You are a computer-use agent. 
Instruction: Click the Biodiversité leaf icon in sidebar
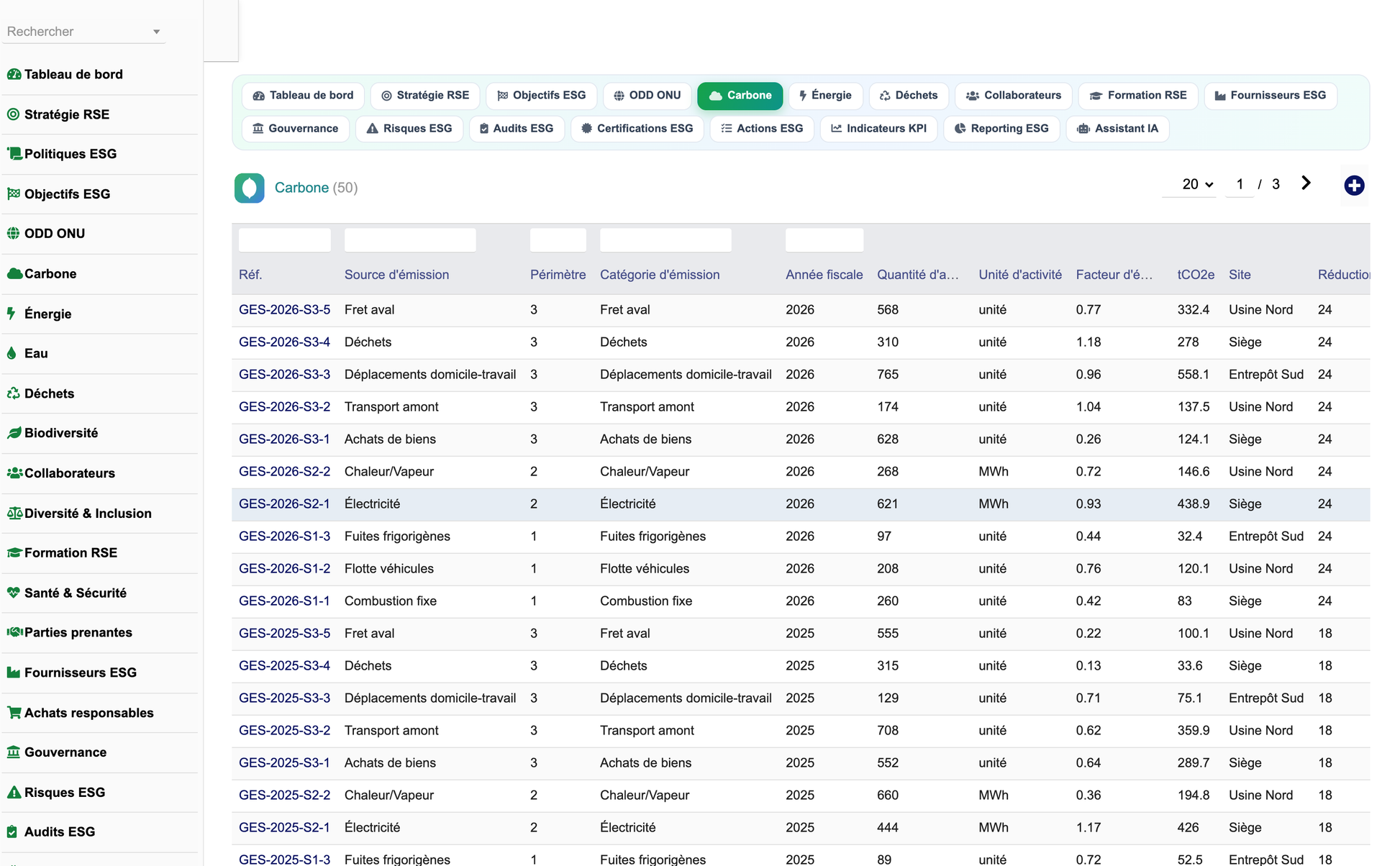coord(14,433)
